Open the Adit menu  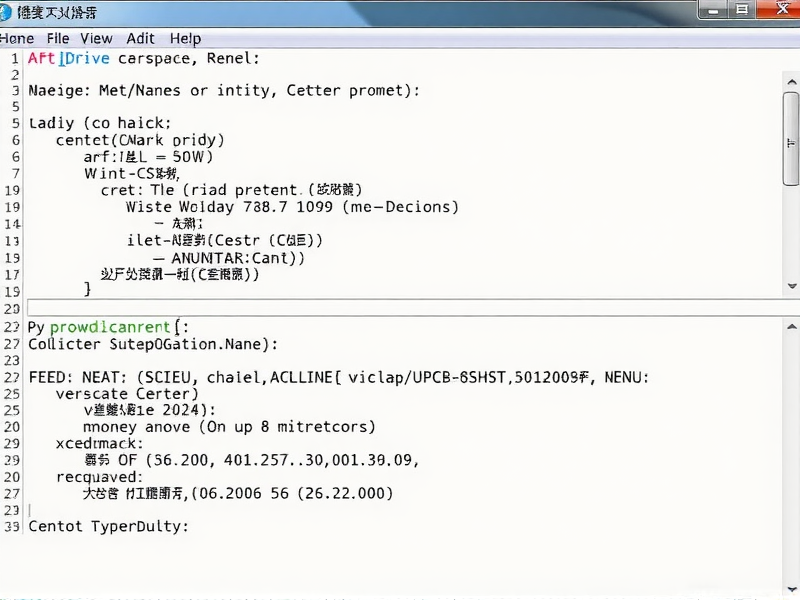click(141, 38)
